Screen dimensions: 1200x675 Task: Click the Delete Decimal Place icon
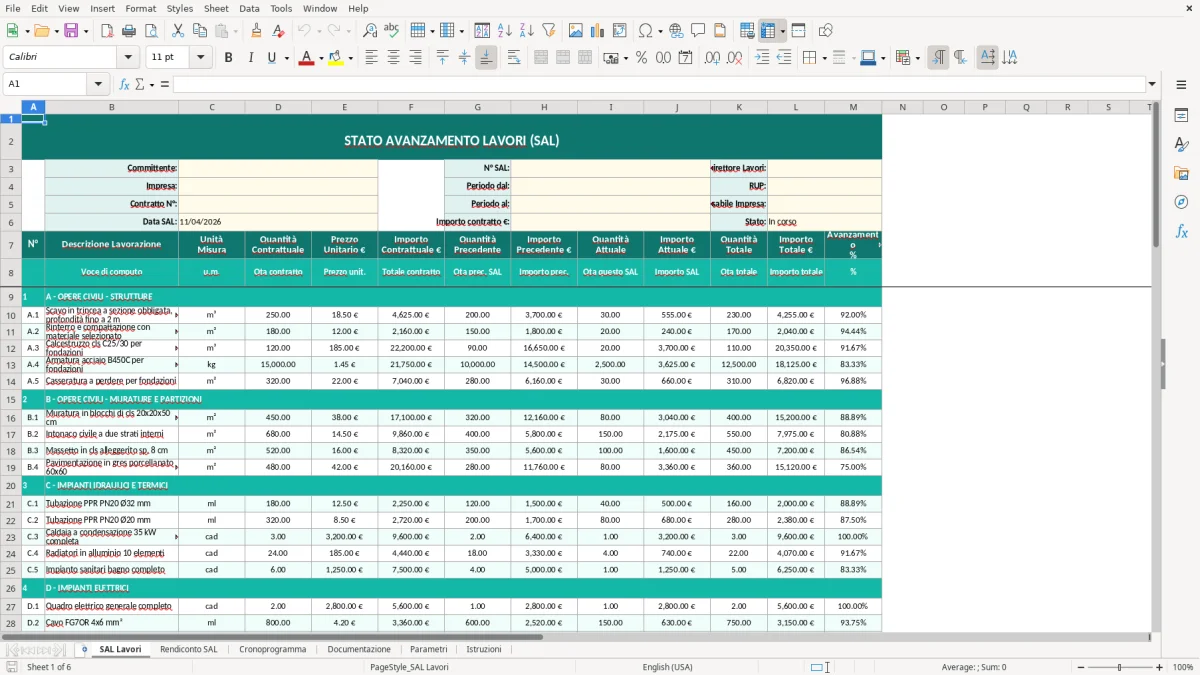[x=735, y=58]
